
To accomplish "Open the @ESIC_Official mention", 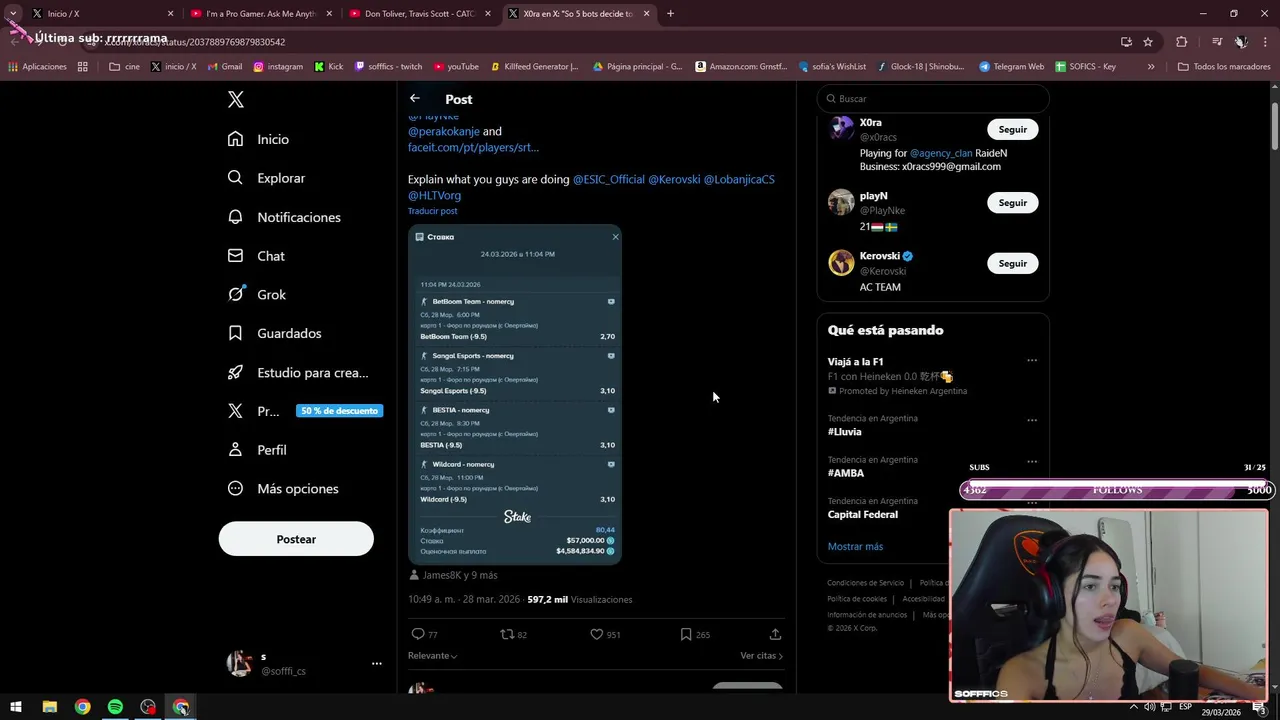I will [x=608, y=179].
